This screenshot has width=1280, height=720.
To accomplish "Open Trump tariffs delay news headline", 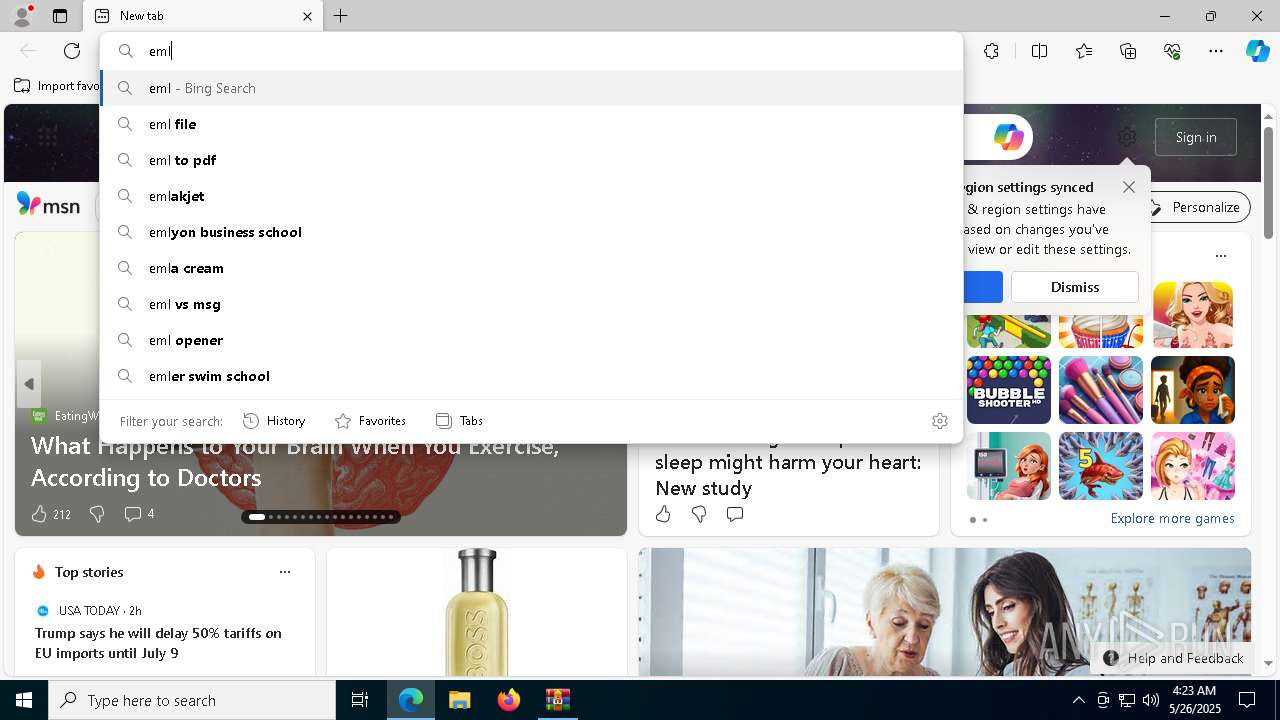I will (x=158, y=643).
